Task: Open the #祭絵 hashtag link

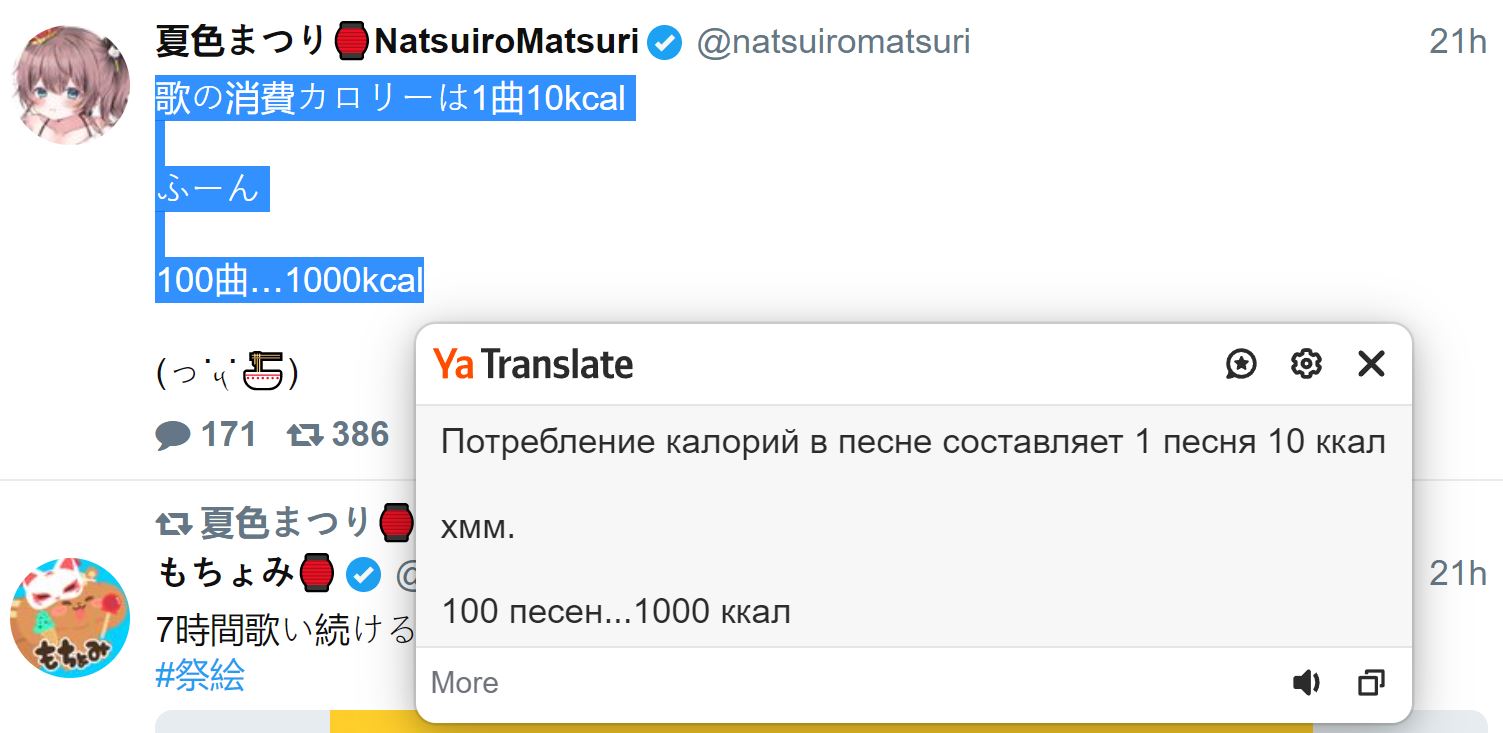Action: click(x=200, y=676)
